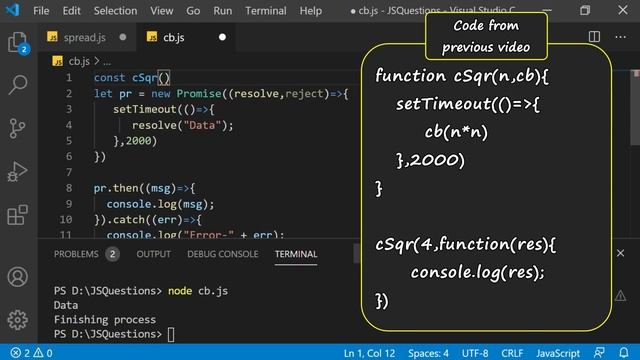Click '}).catch((err)=>{' on line 10
This screenshot has height=360, width=640.
(x=148, y=220)
